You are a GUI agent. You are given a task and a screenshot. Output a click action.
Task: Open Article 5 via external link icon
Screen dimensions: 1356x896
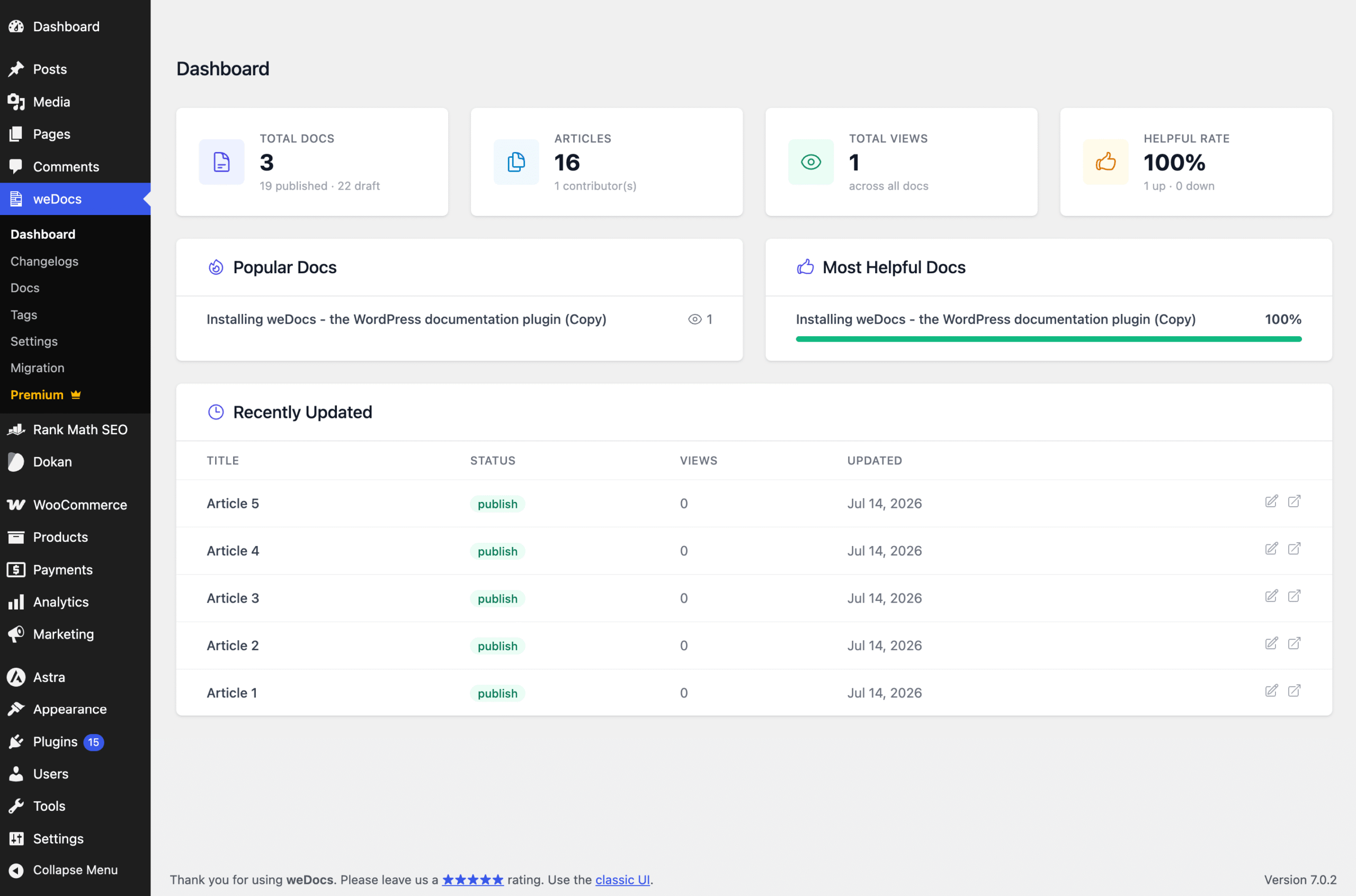pyautogui.click(x=1294, y=501)
